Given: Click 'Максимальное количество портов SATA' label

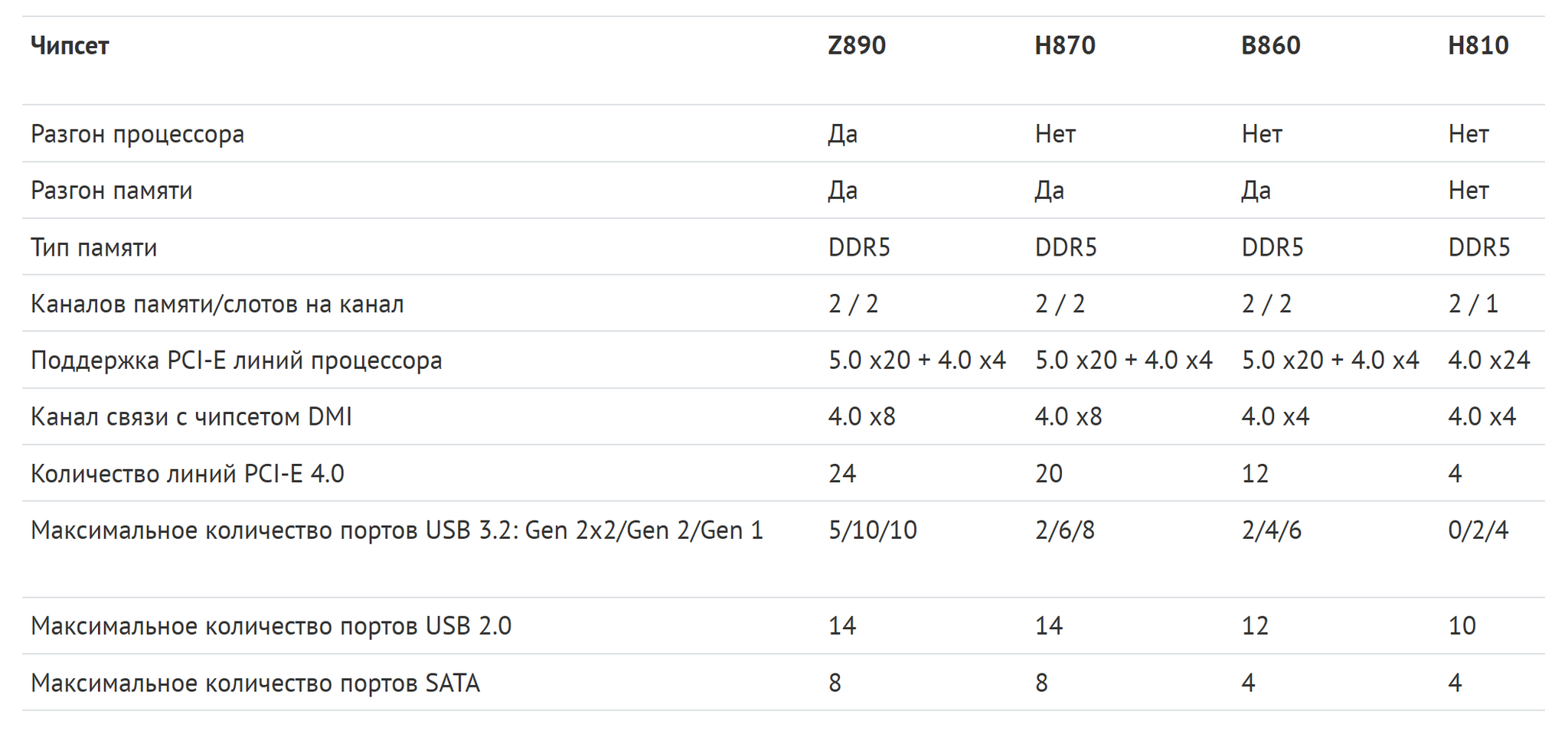Looking at the screenshot, I should 255,682.
